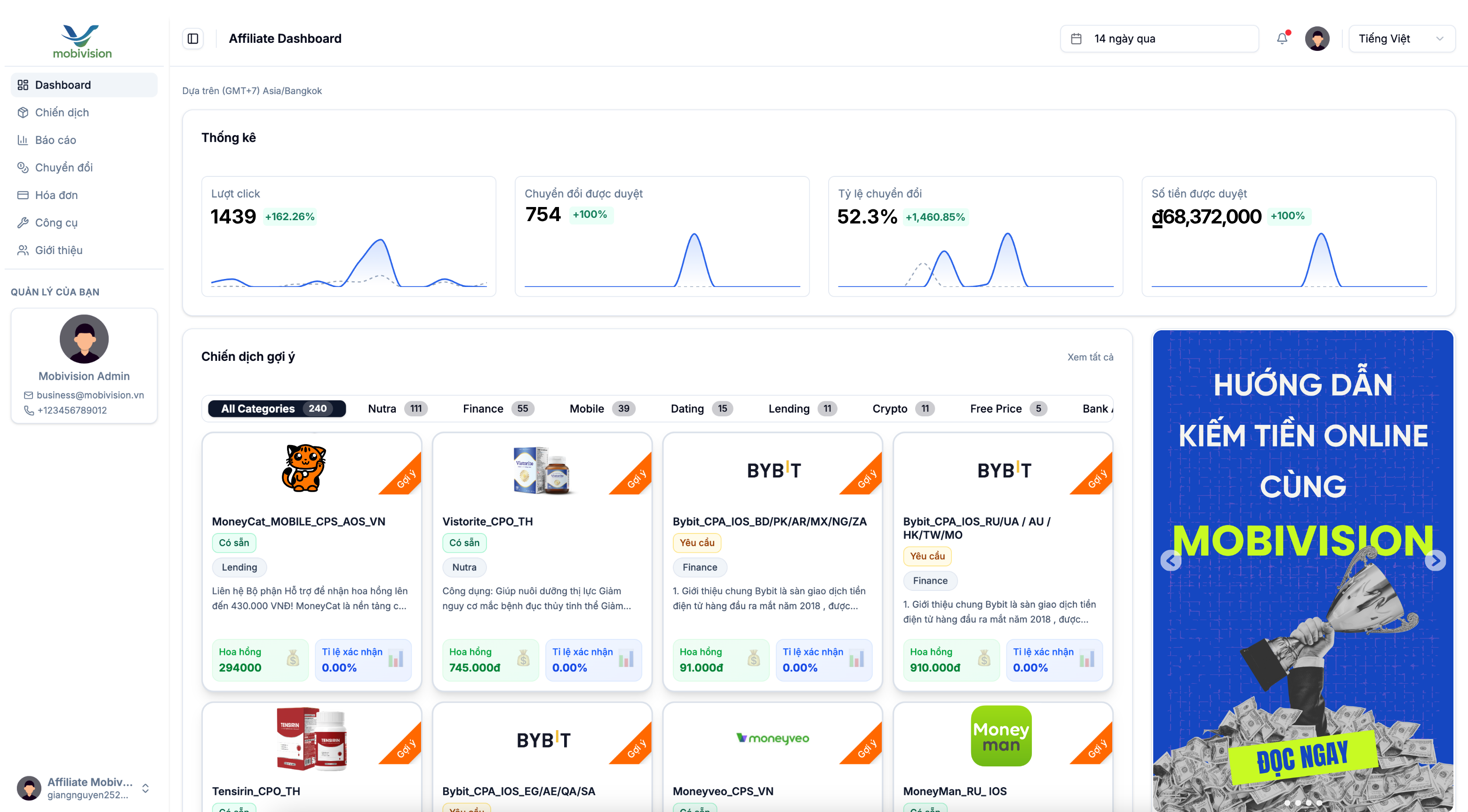Click the ĐỌC NGAY banner button

pos(1302,757)
